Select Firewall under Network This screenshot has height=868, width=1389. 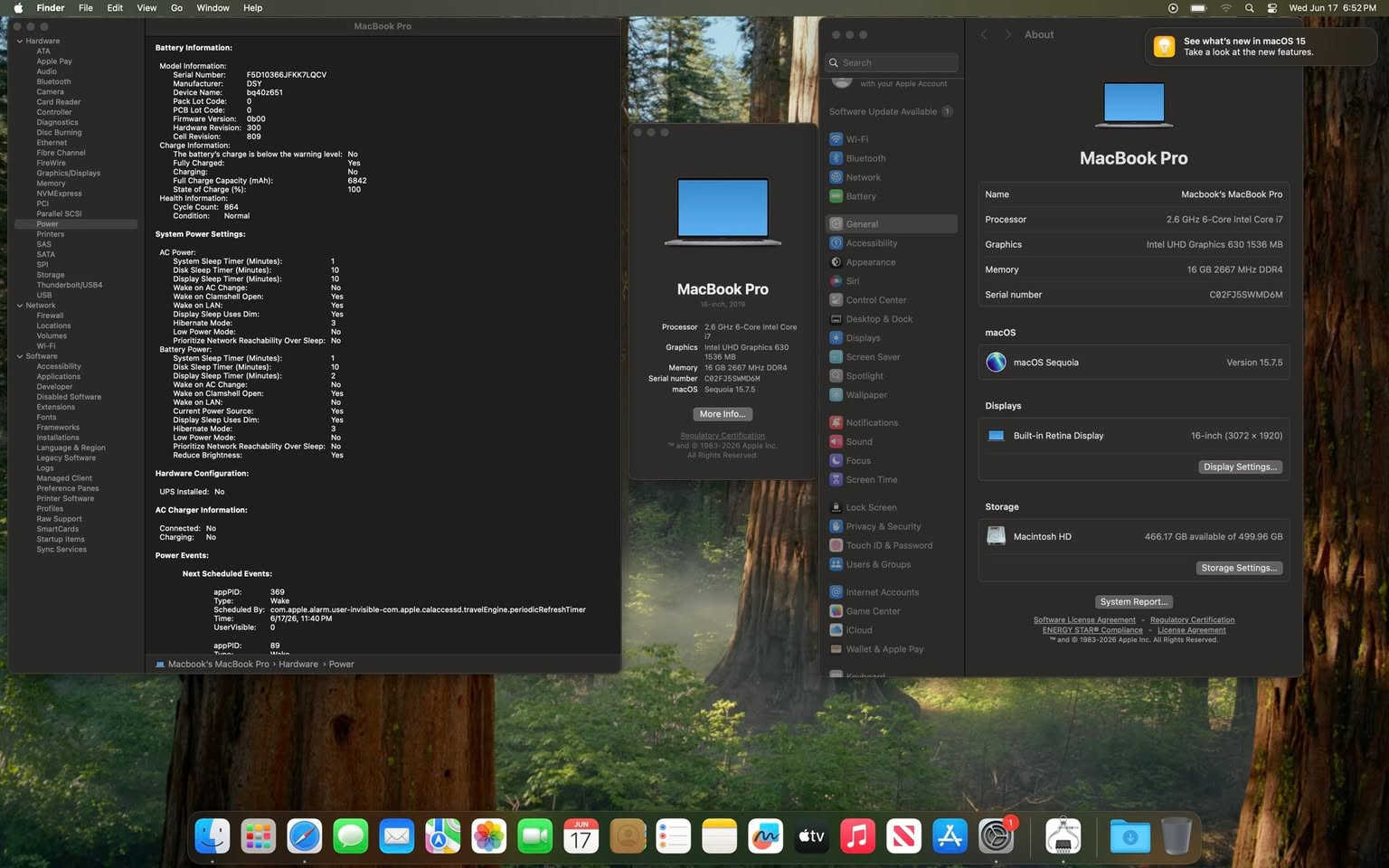coord(50,316)
